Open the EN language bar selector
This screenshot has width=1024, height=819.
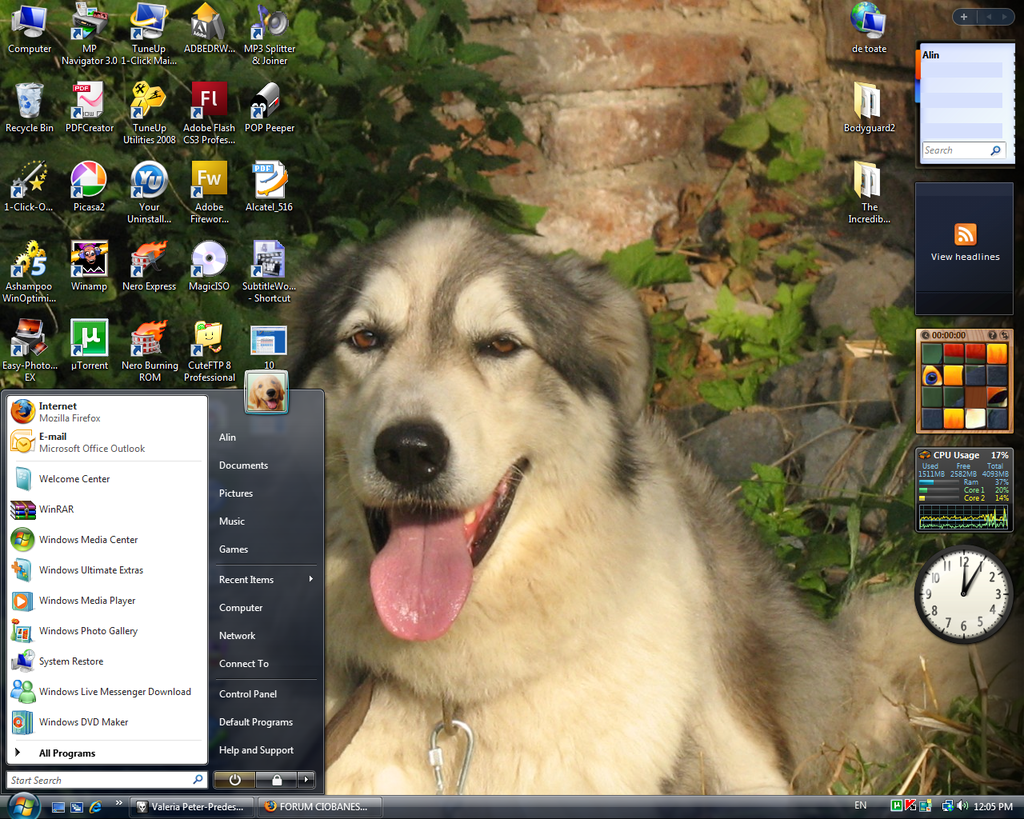coord(860,806)
